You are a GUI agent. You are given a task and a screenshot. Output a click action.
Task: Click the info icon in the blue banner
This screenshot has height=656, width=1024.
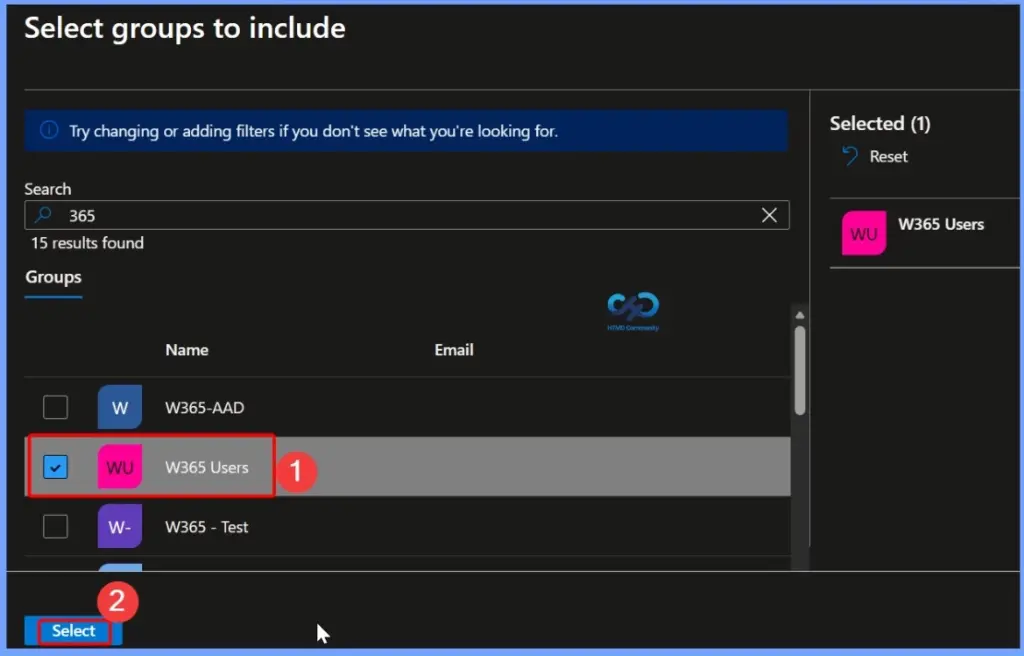(49, 130)
